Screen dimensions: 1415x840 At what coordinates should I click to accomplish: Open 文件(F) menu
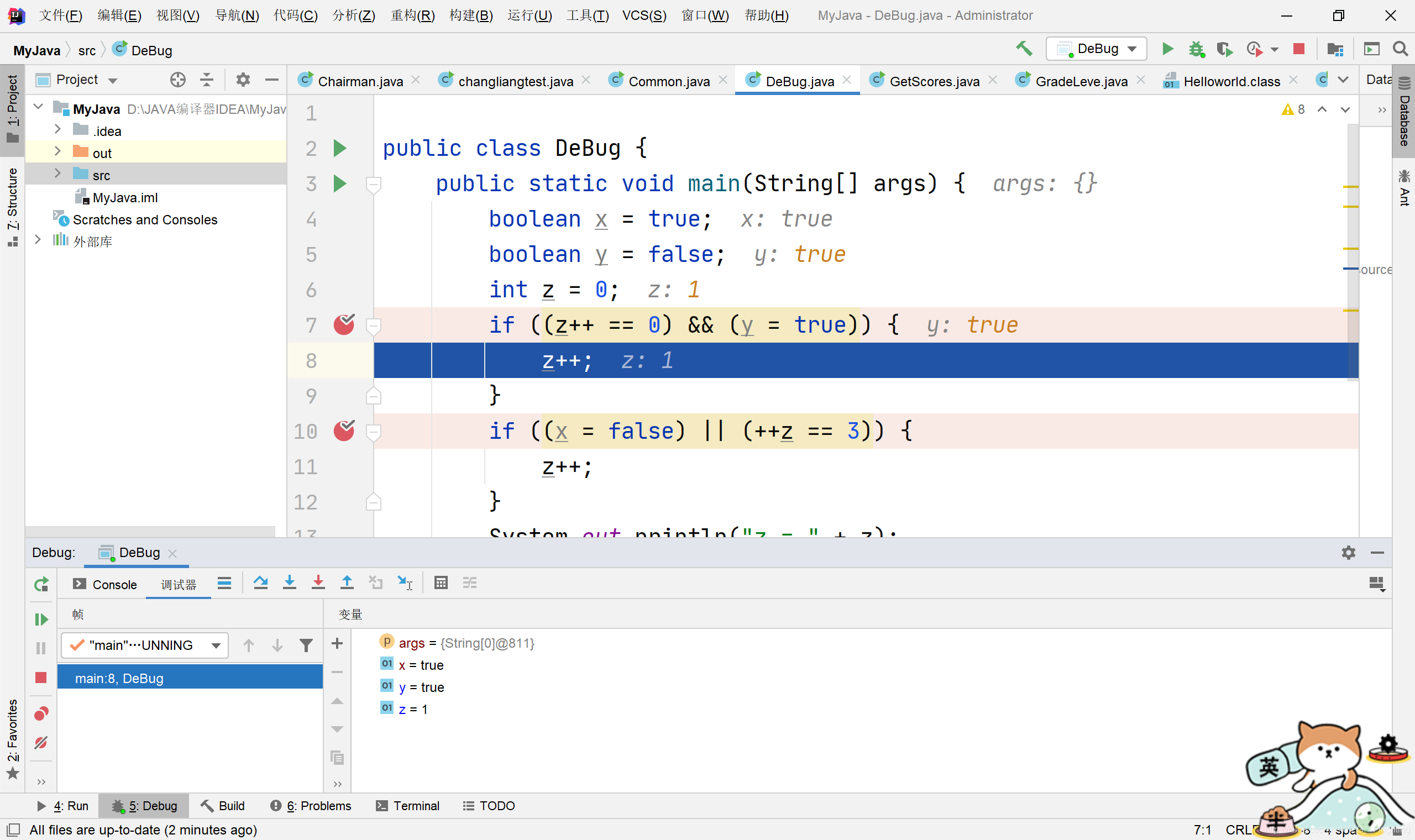click(x=61, y=15)
